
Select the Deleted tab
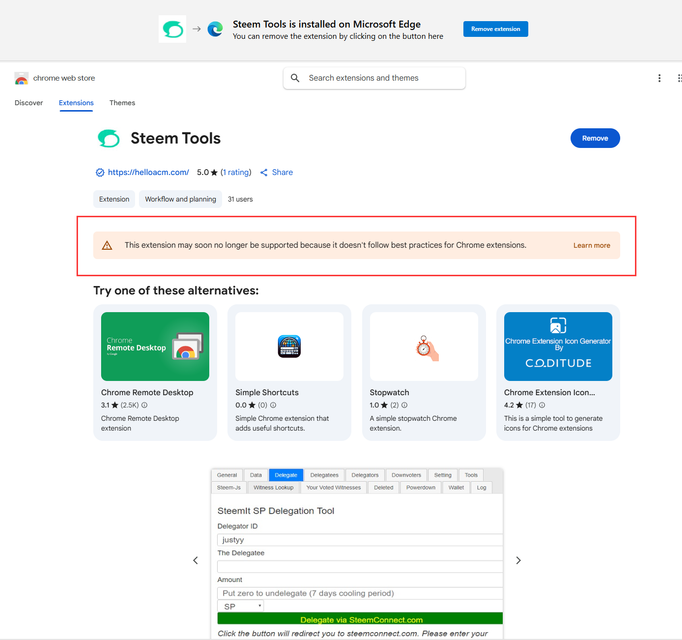click(384, 488)
